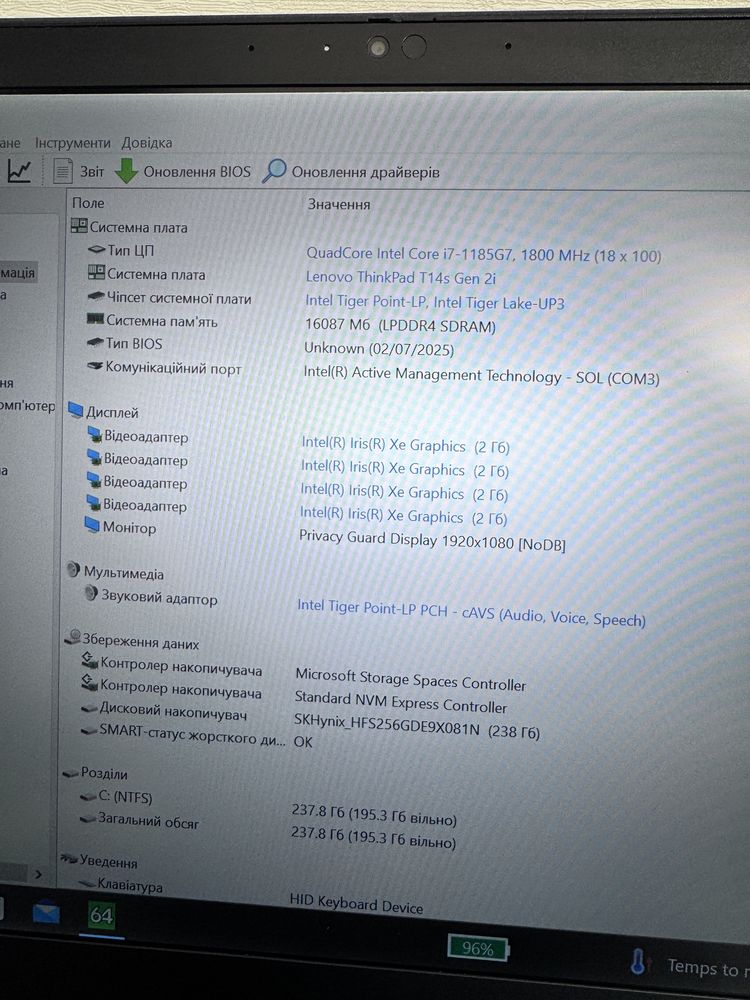The height and width of the screenshot is (1000, 750).
Task: Click the Звіт document icon
Action: coord(62,171)
